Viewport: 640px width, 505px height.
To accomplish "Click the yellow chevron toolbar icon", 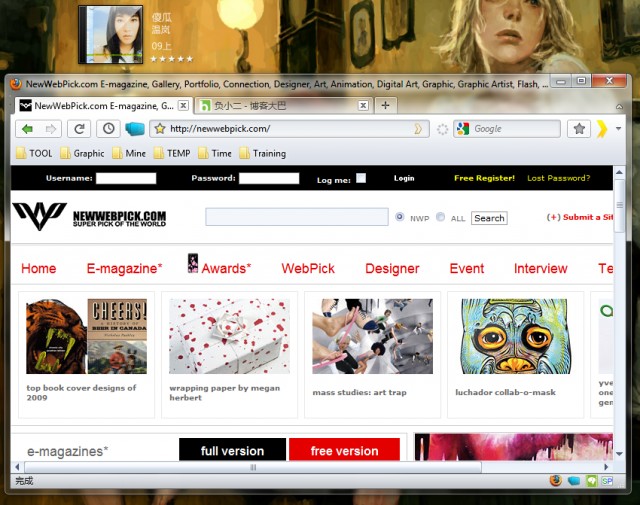I will point(601,129).
